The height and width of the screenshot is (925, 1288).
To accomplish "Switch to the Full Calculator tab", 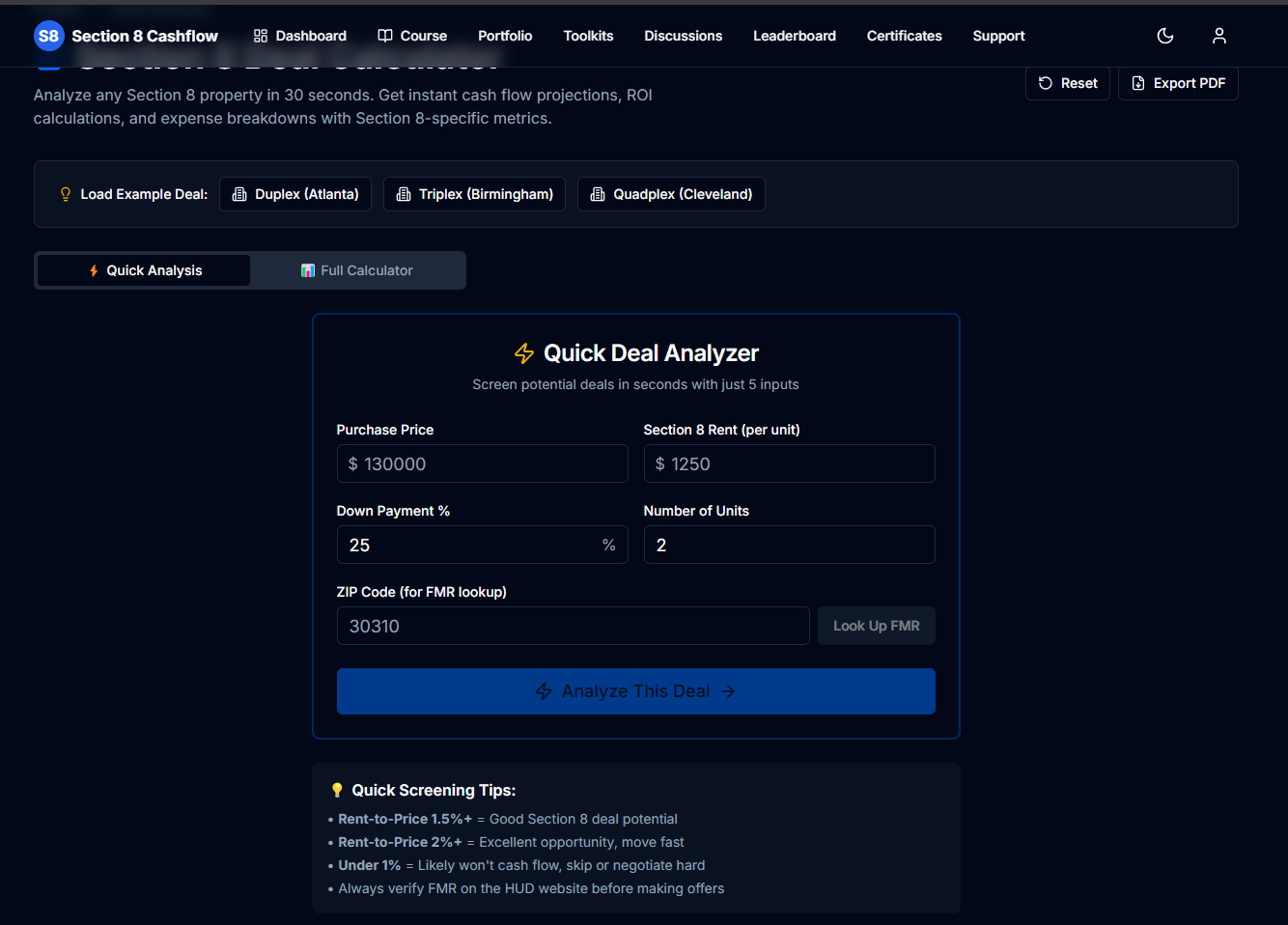I will [357, 270].
